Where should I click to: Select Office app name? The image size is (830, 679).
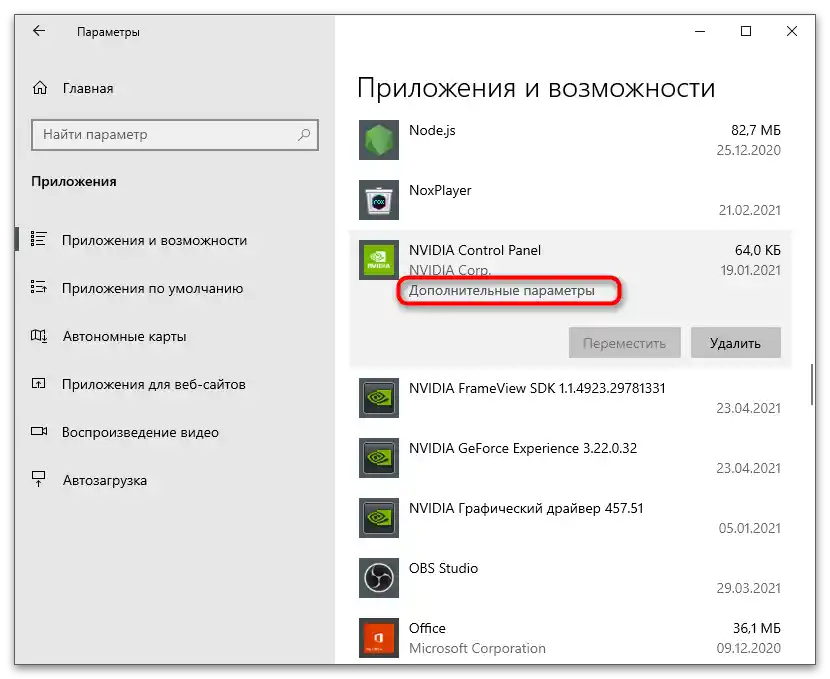click(x=427, y=628)
